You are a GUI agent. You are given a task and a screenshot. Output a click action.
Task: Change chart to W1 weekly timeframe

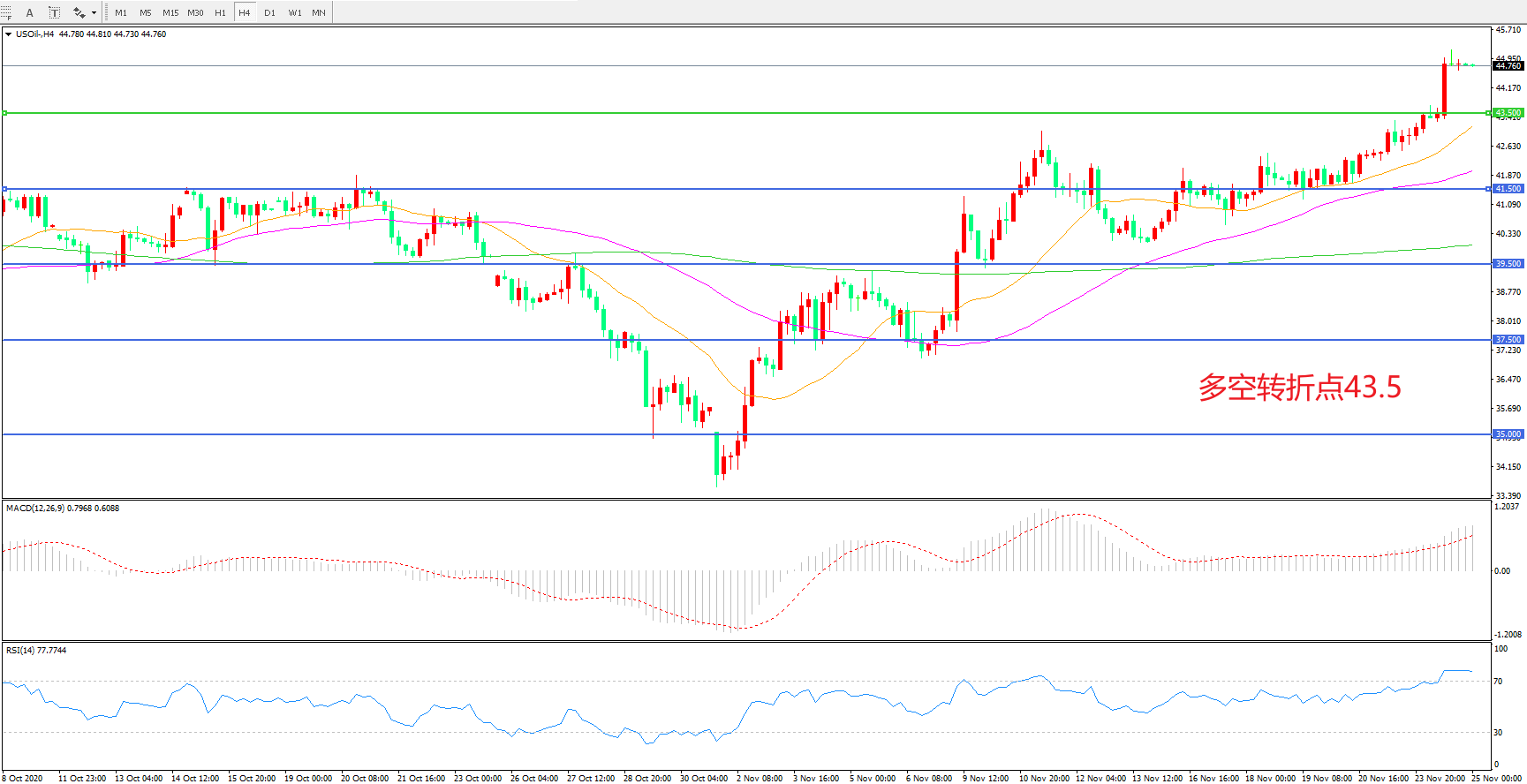click(x=295, y=12)
